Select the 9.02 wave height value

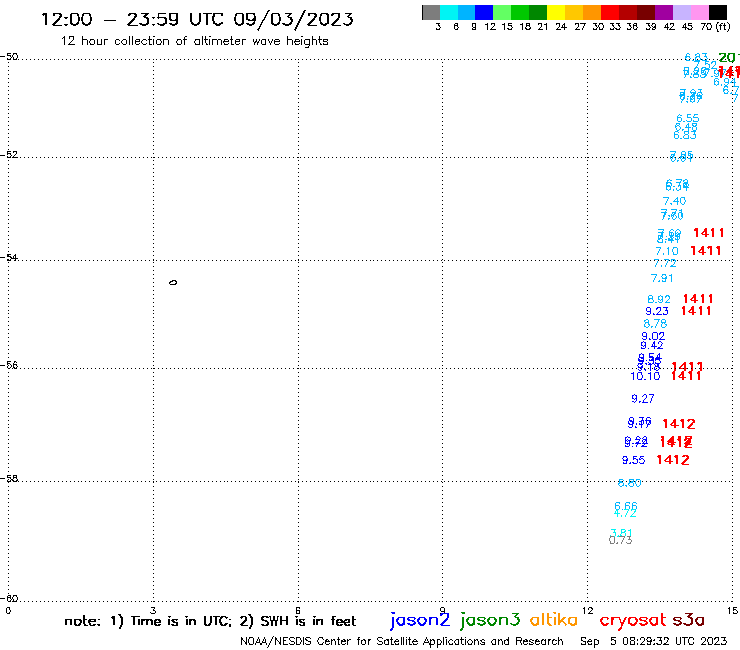pyautogui.click(x=653, y=336)
